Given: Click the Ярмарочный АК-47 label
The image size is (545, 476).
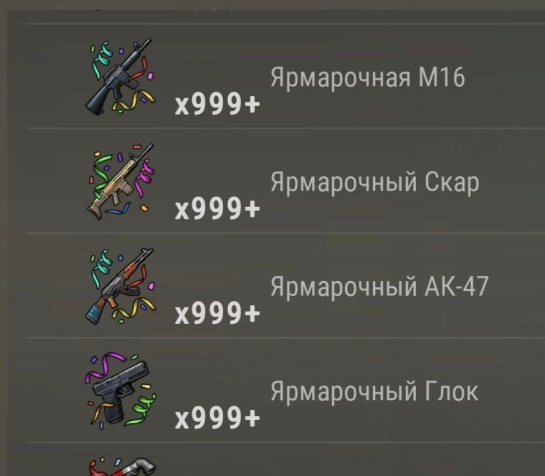Looking at the screenshot, I should [x=380, y=287].
